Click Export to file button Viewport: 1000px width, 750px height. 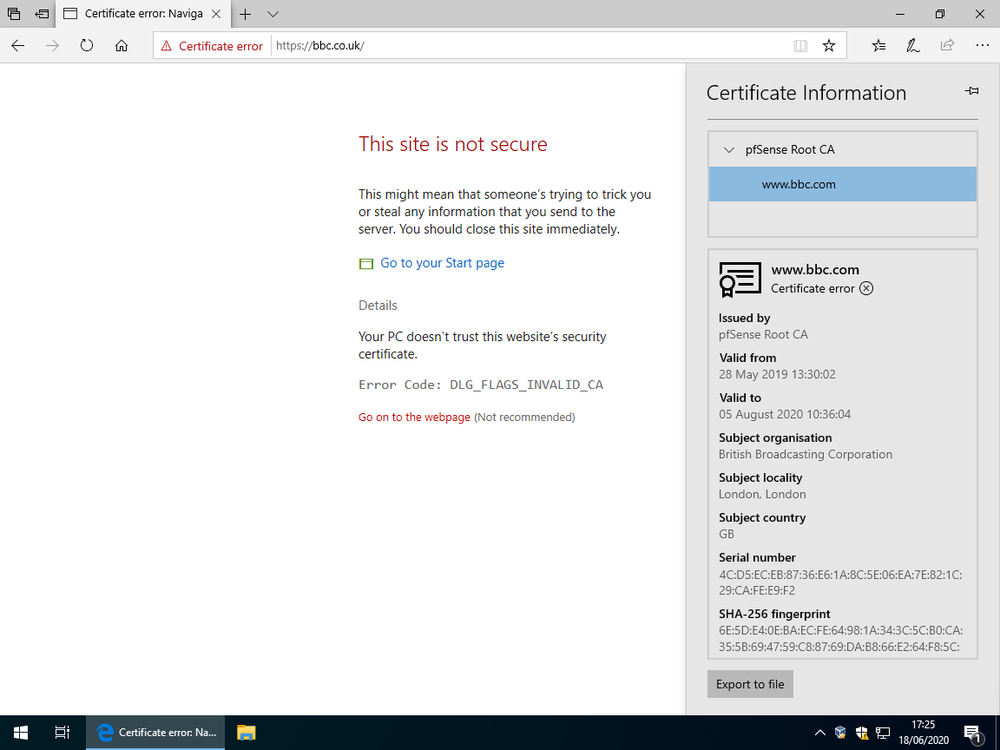pyautogui.click(x=750, y=684)
